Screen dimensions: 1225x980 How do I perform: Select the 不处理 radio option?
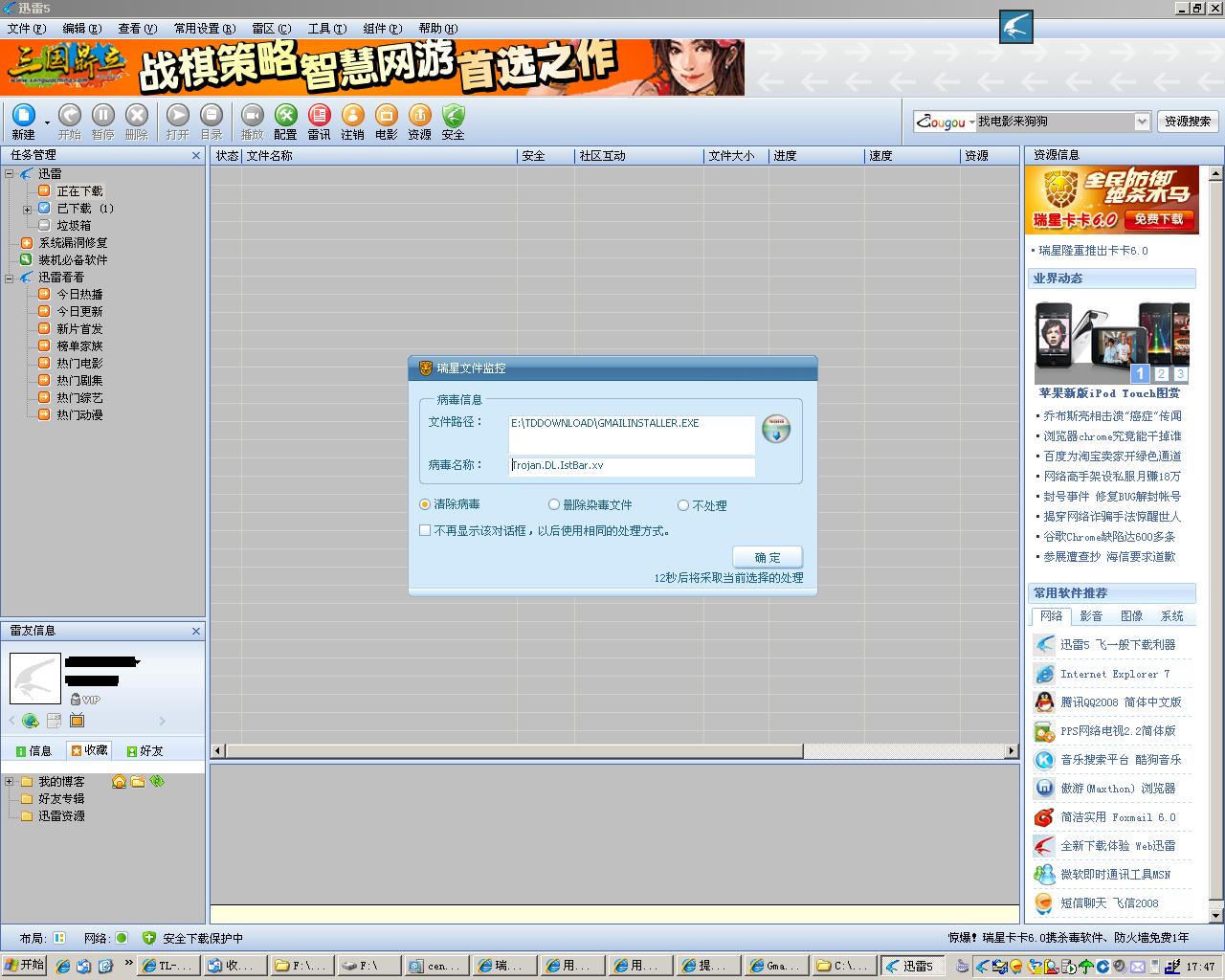[683, 505]
